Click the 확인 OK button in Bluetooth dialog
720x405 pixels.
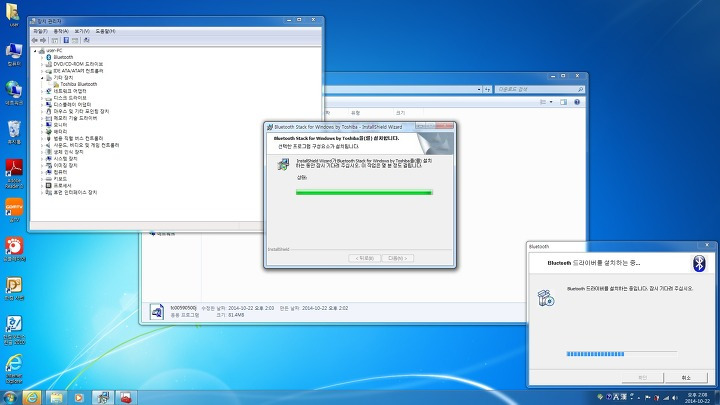(642, 377)
